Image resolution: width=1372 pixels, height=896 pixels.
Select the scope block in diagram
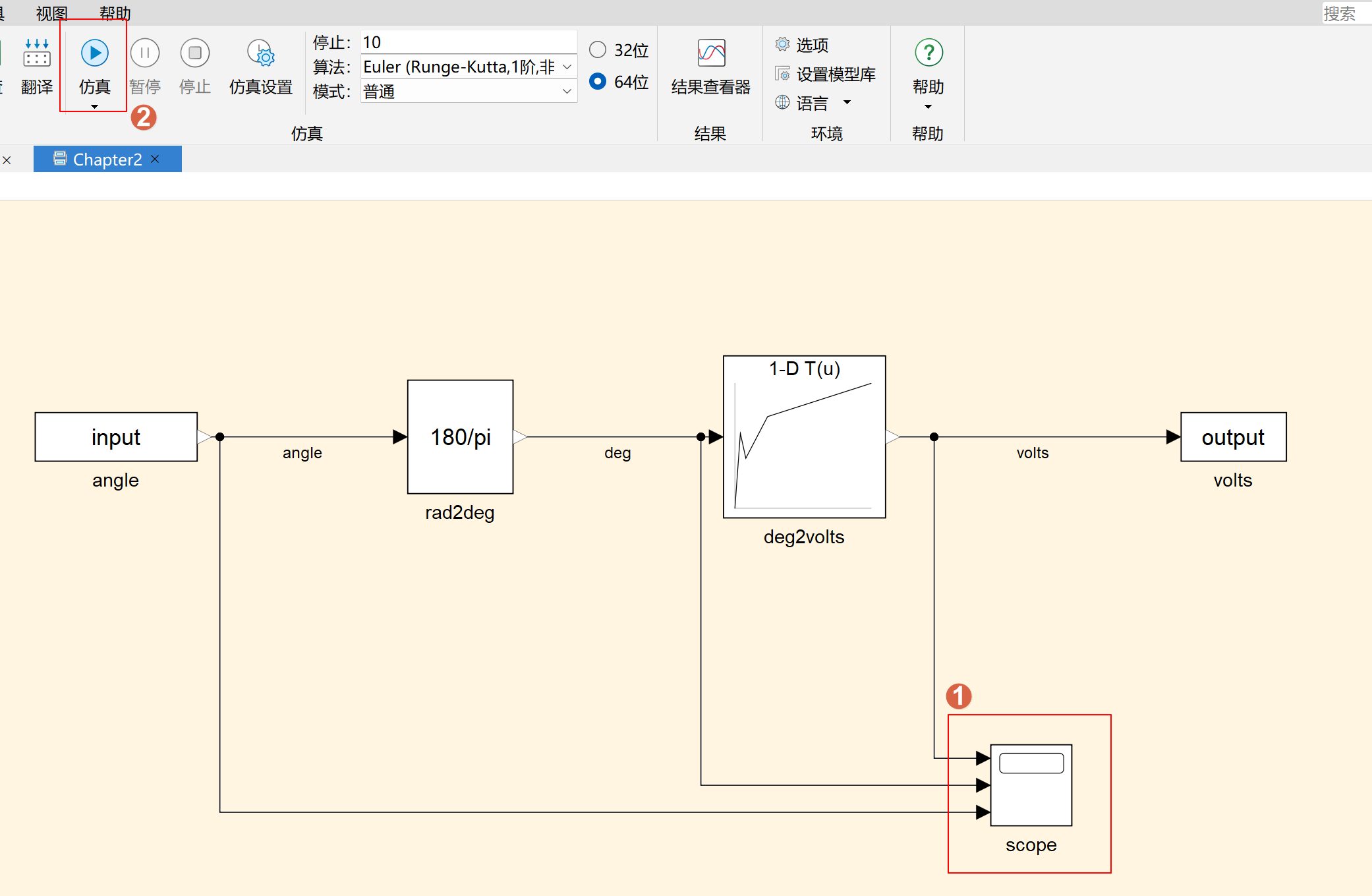tap(1031, 785)
